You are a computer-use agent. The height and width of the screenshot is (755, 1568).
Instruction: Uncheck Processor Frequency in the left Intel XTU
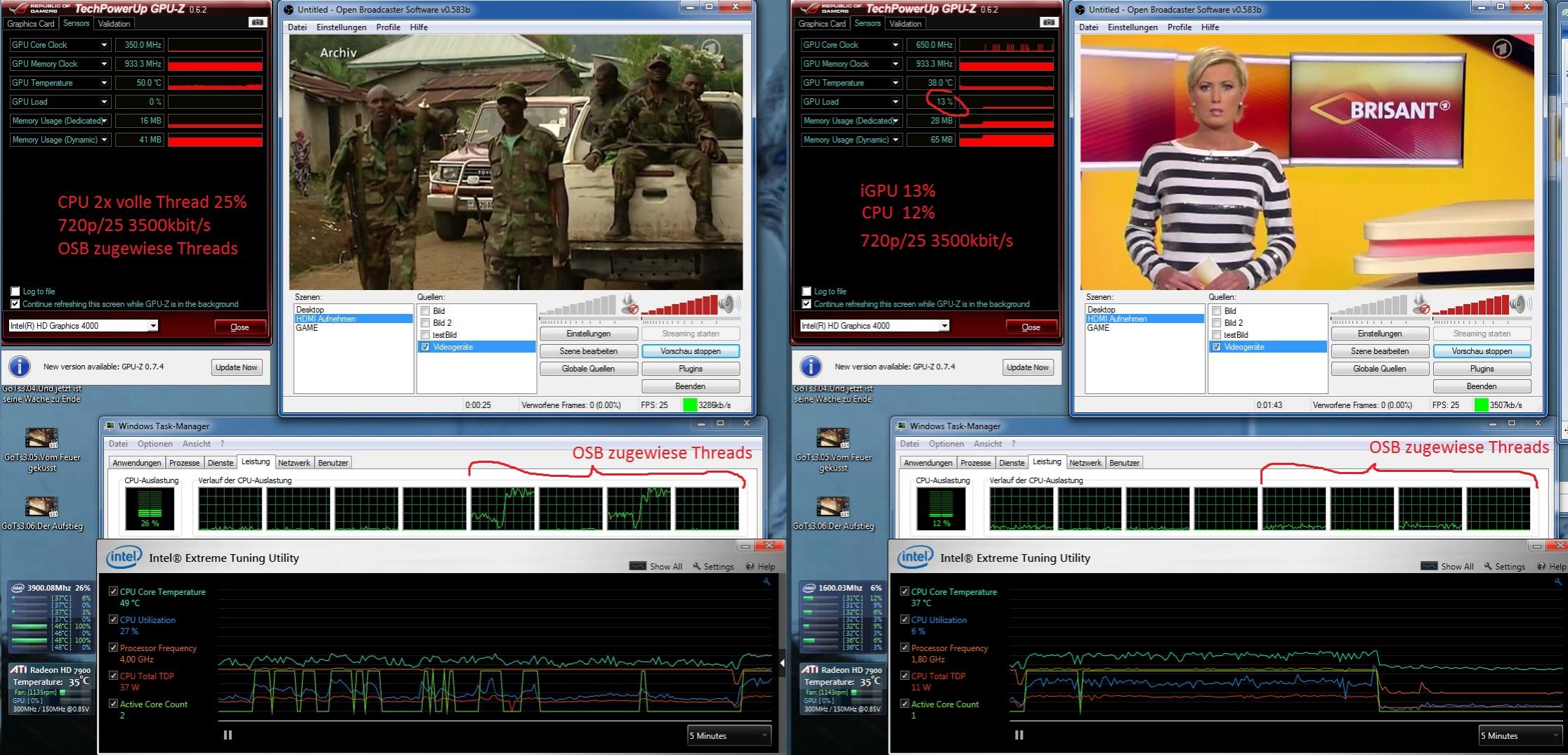[x=113, y=648]
